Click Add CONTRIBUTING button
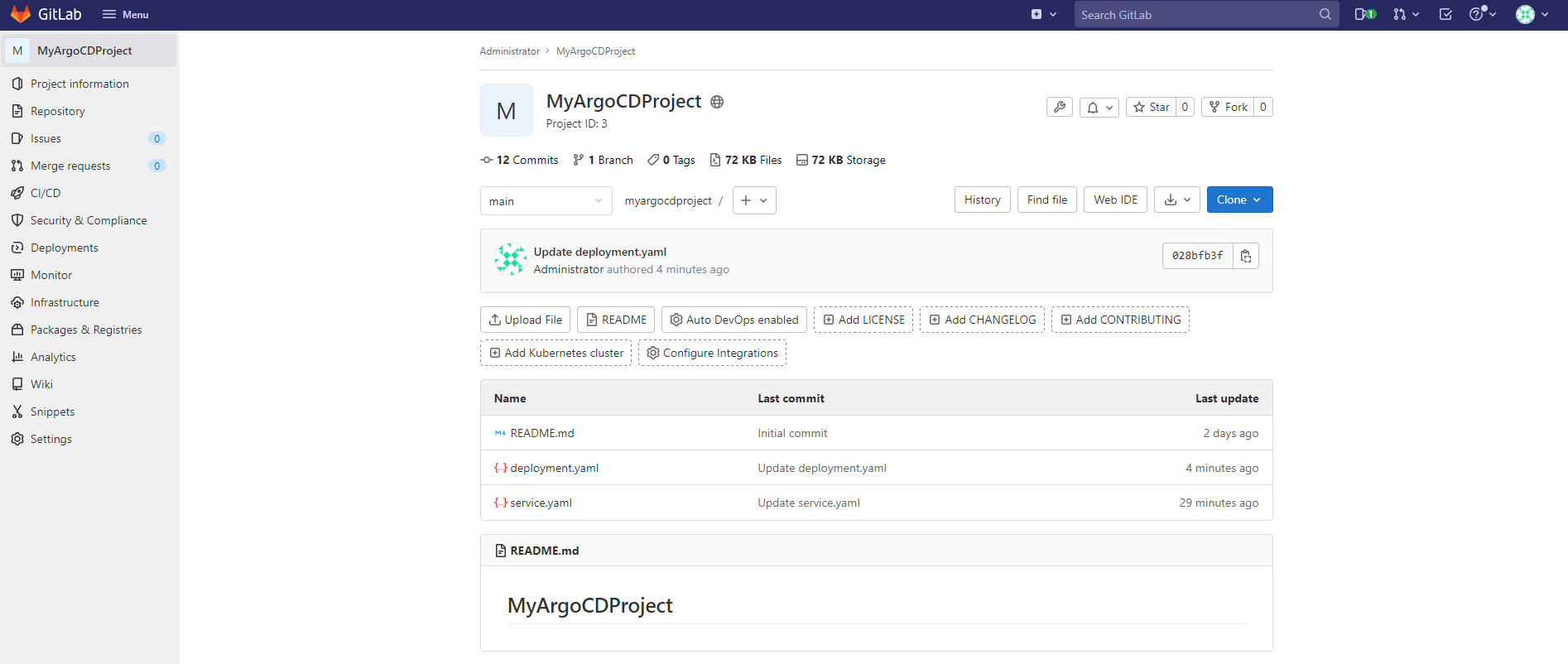1568x664 pixels. tap(1120, 320)
